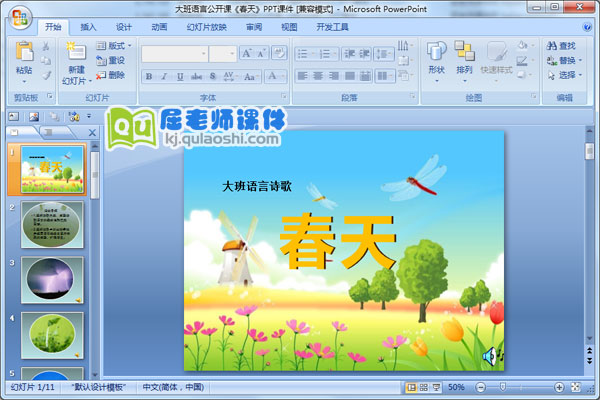Switch to Normal view in status bar
This screenshot has width=600, height=400.
[411, 388]
